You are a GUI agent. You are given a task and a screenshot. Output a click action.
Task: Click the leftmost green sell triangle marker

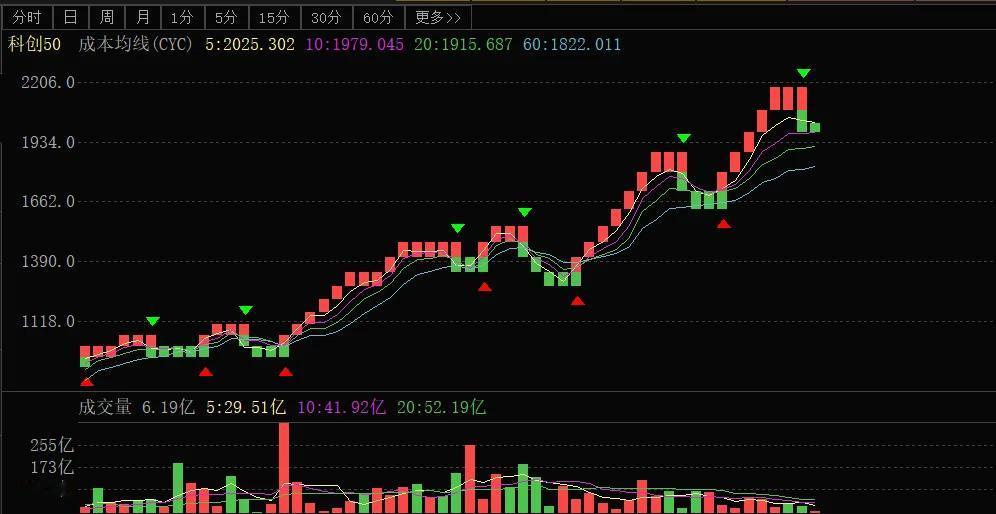pyautogui.click(x=152, y=321)
